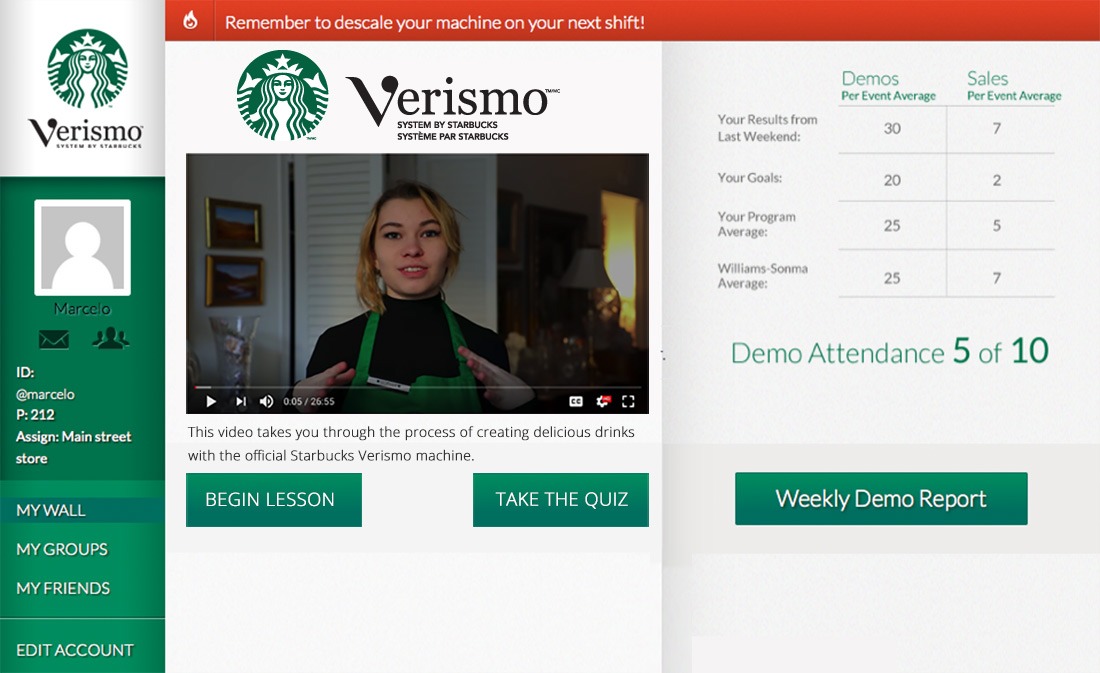Open EDIT ACCOUNT in the sidebar
This screenshot has height=673, width=1100.
(75, 650)
